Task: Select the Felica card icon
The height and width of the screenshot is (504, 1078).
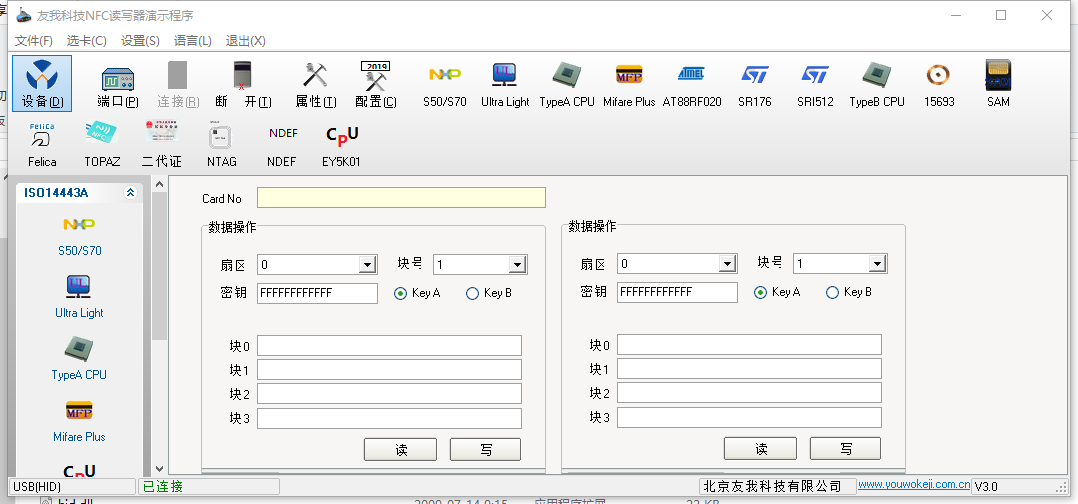Action: 42,143
